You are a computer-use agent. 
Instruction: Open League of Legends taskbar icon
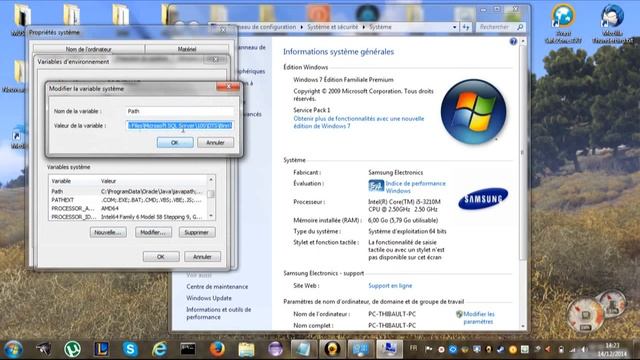101,349
